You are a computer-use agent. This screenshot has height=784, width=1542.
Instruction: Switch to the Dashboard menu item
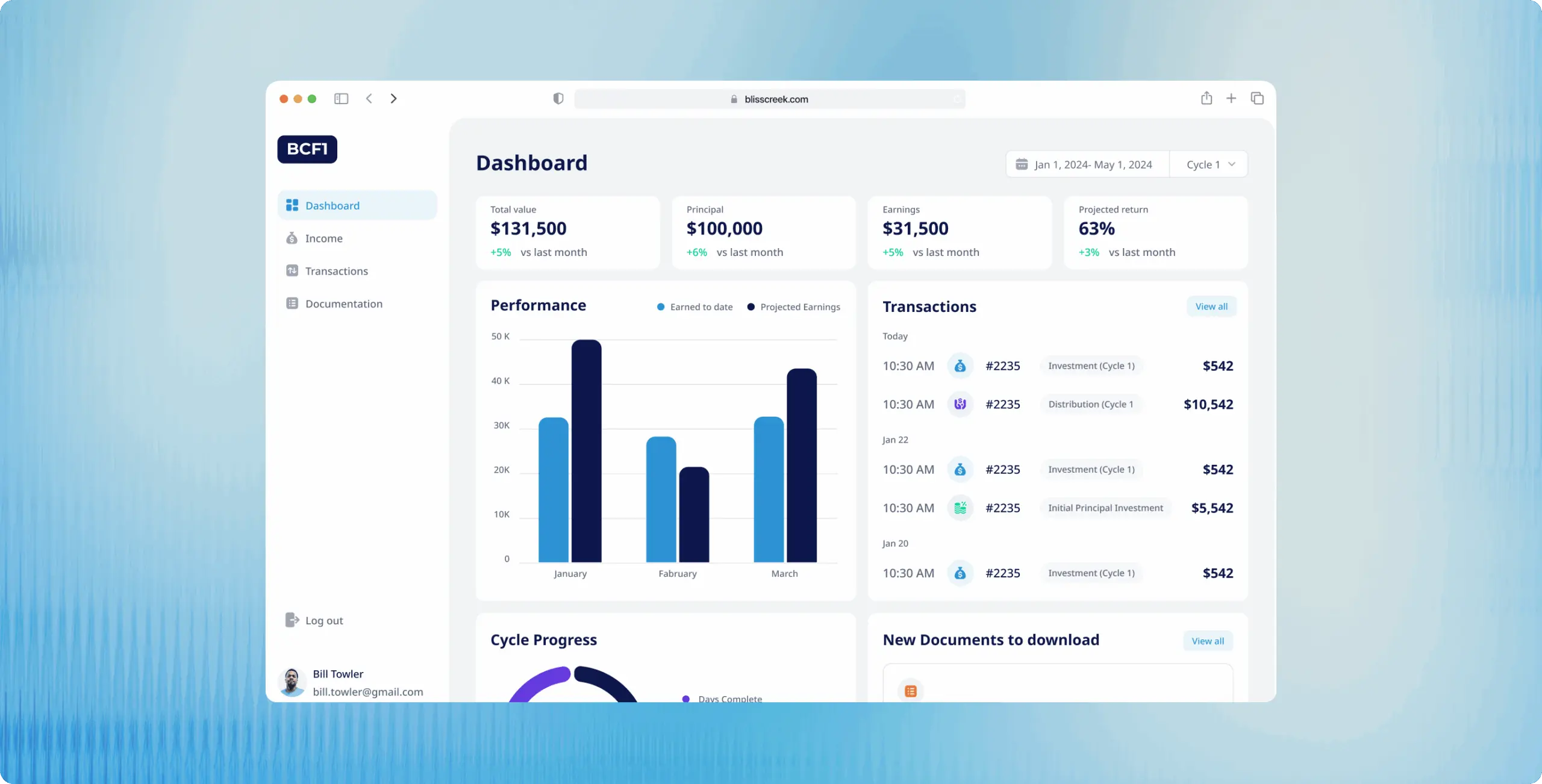tap(332, 205)
